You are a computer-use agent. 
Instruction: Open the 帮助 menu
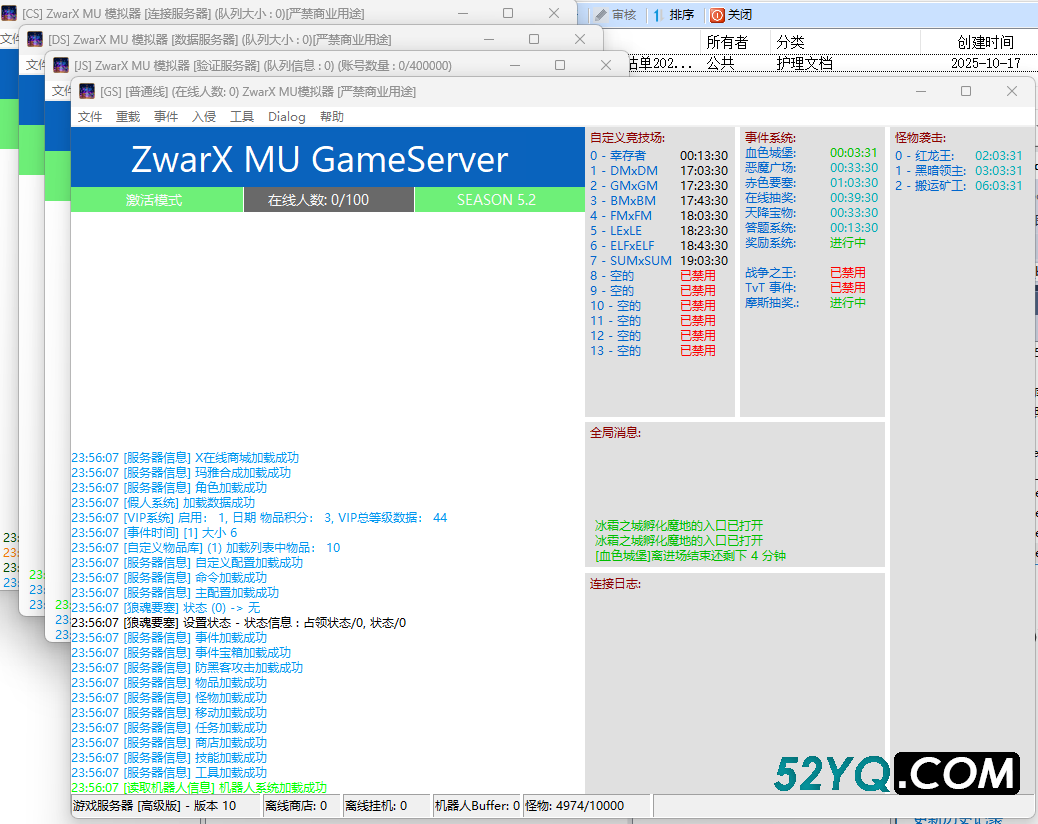tap(332, 117)
